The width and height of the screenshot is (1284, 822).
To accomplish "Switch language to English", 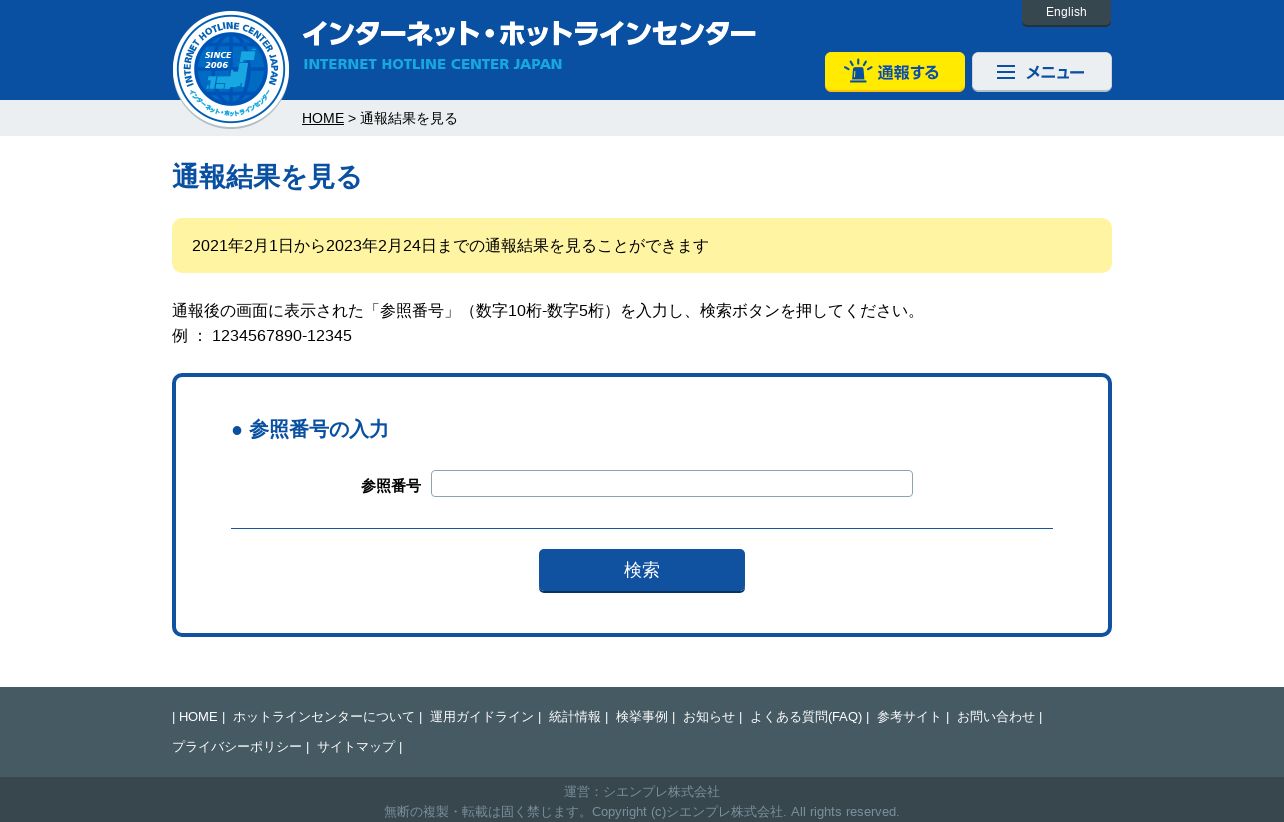I will [x=1066, y=12].
